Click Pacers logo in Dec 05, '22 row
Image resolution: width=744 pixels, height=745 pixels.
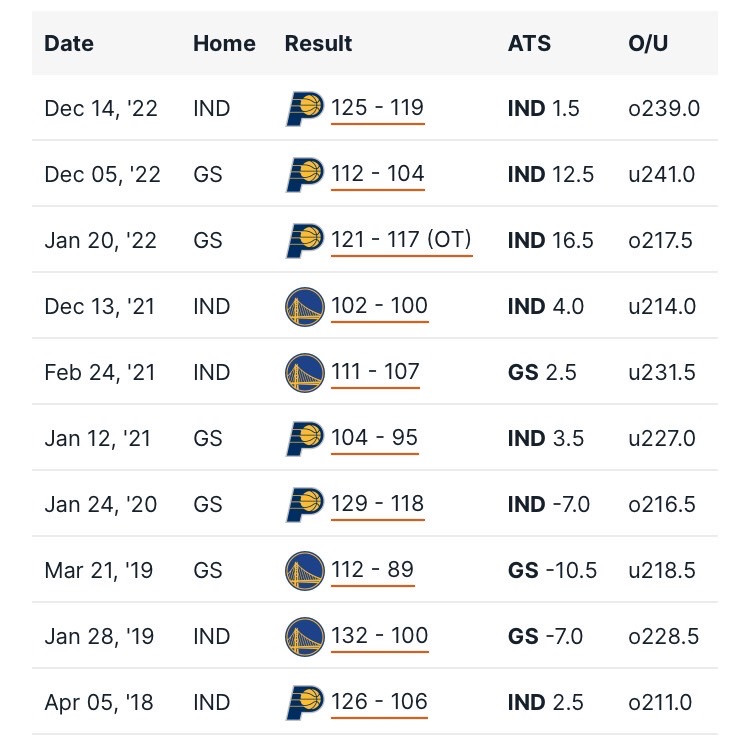click(305, 174)
